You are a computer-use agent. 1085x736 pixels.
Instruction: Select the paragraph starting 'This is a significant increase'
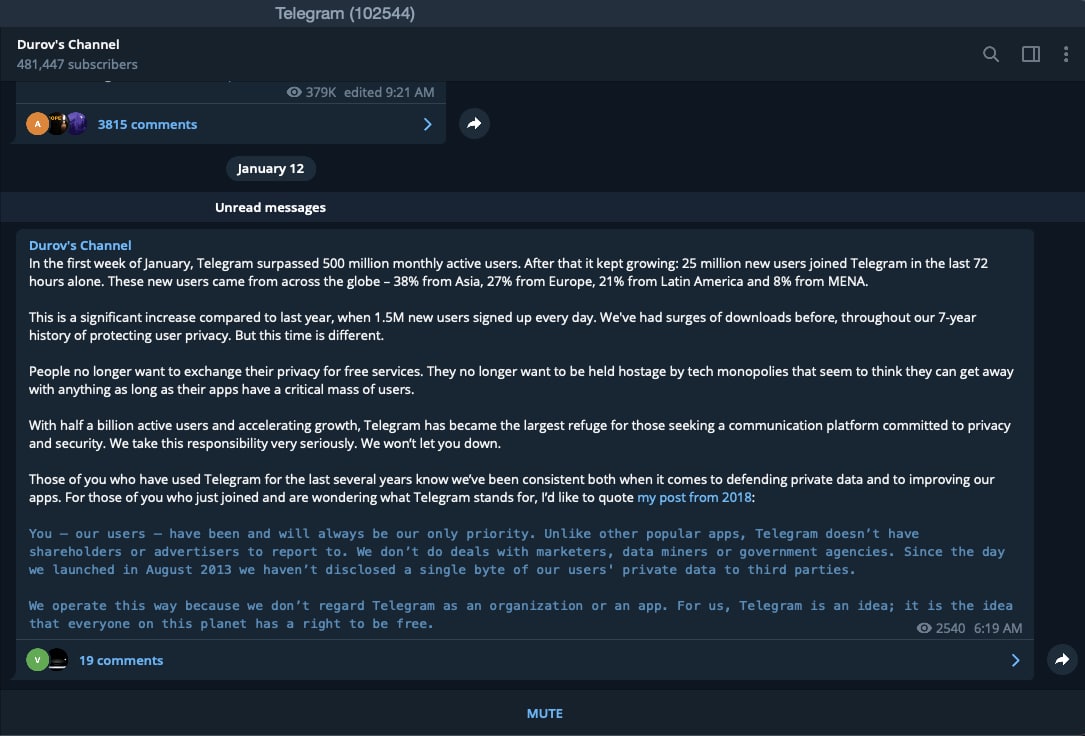click(x=502, y=326)
